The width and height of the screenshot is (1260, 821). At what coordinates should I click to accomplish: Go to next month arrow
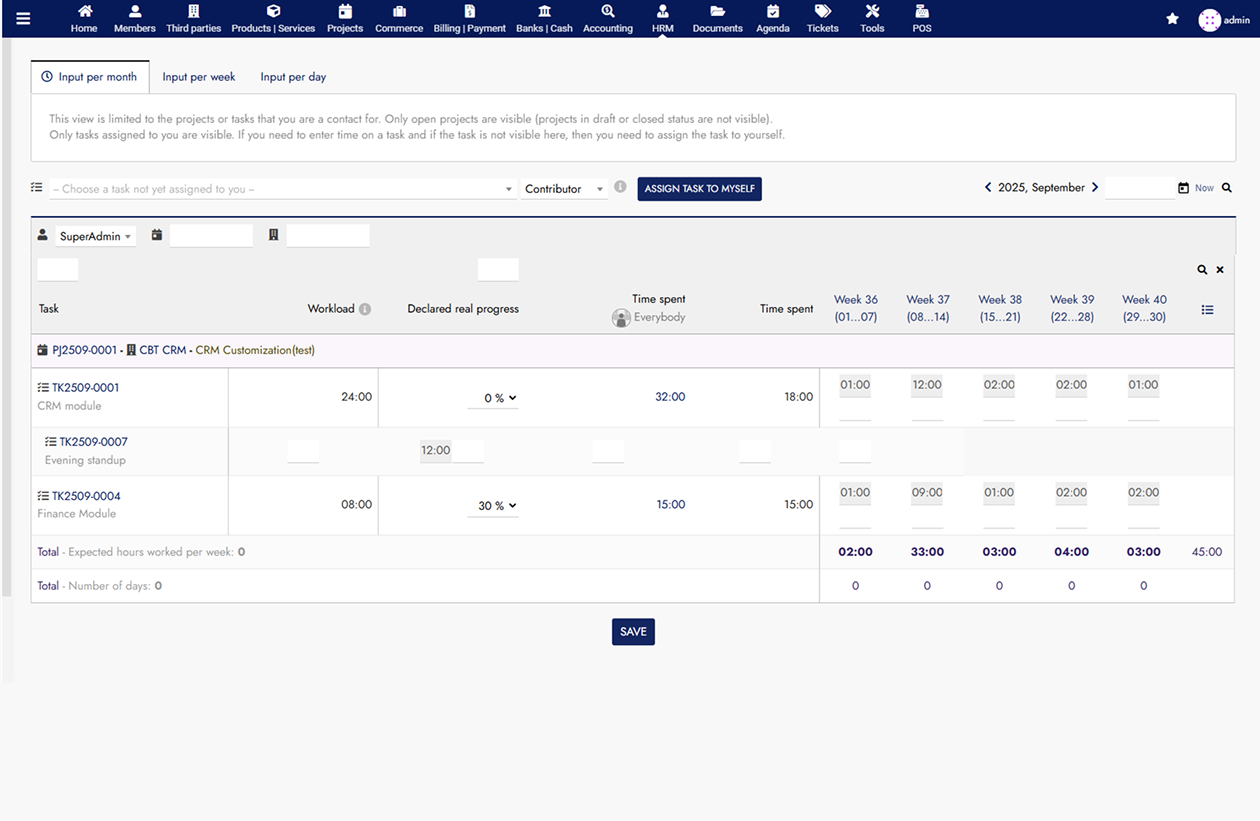click(1095, 188)
